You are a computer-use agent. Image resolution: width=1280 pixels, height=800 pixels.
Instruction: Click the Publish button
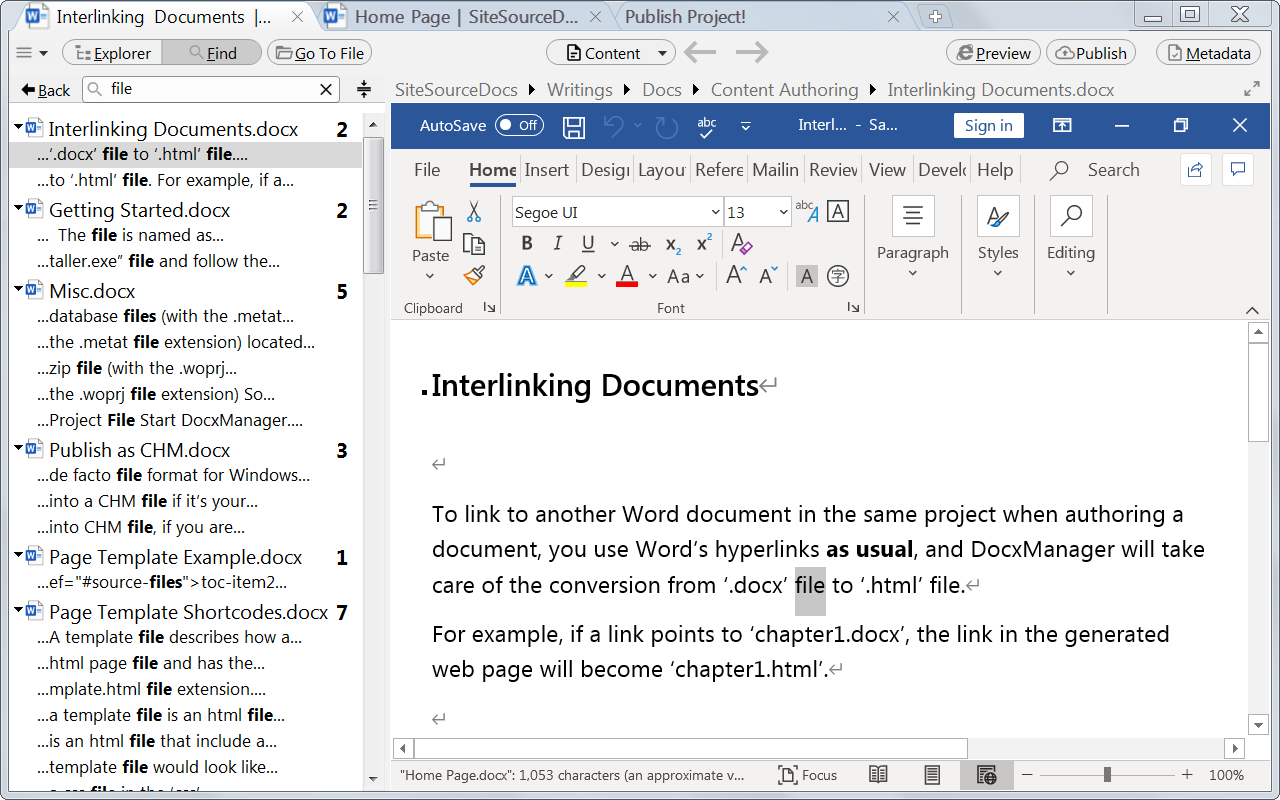[1091, 53]
